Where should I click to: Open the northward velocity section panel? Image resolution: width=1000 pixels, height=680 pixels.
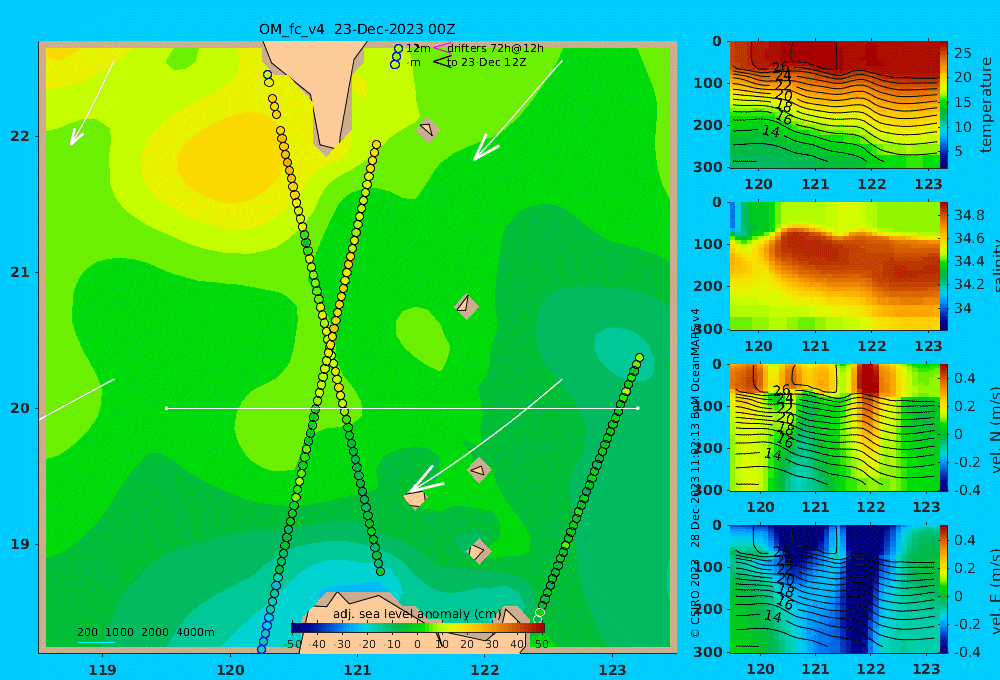tap(835, 427)
